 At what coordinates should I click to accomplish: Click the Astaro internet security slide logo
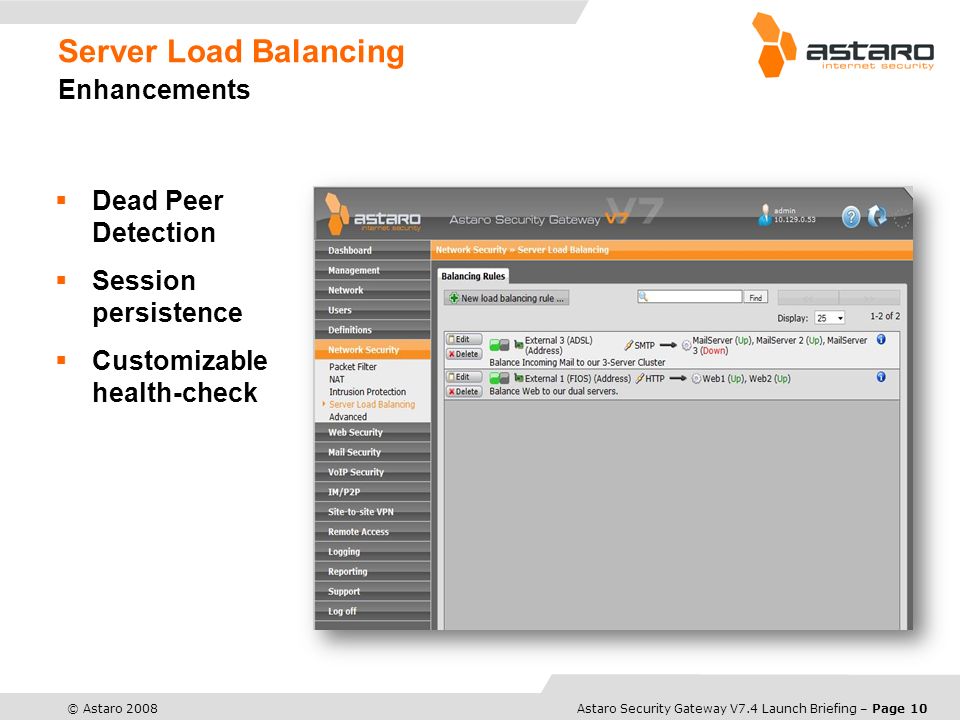(843, 45)
